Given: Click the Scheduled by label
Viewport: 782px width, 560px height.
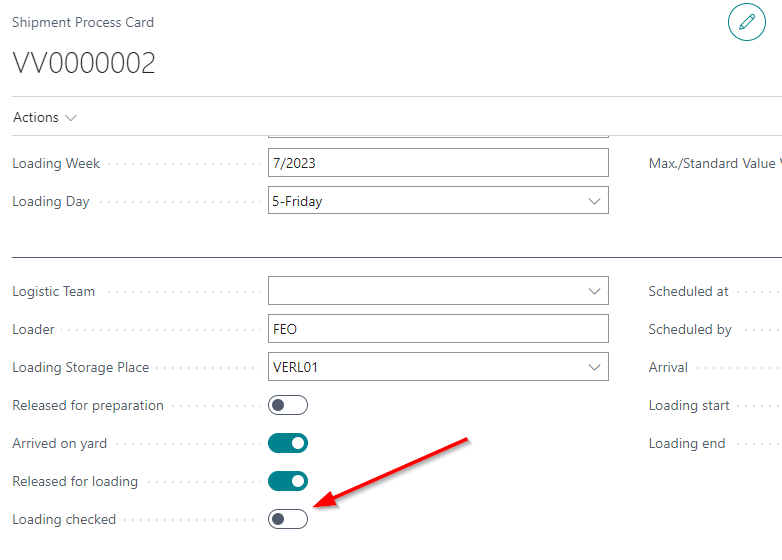Looking at the screenshot, I should (x=690, y=329).
